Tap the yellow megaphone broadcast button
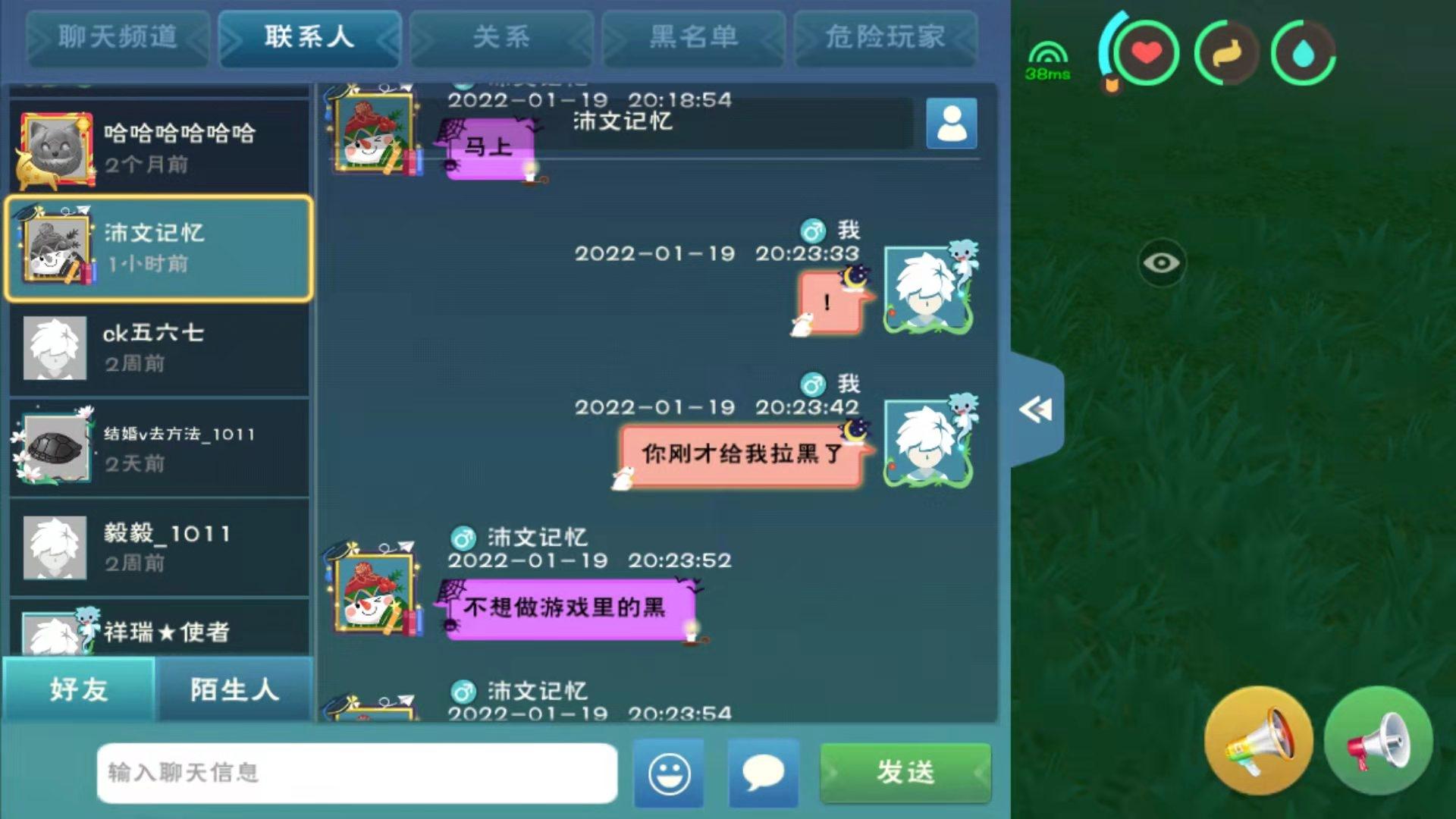The width and height of the screenshot is (1456, 819). point(1258,741)
